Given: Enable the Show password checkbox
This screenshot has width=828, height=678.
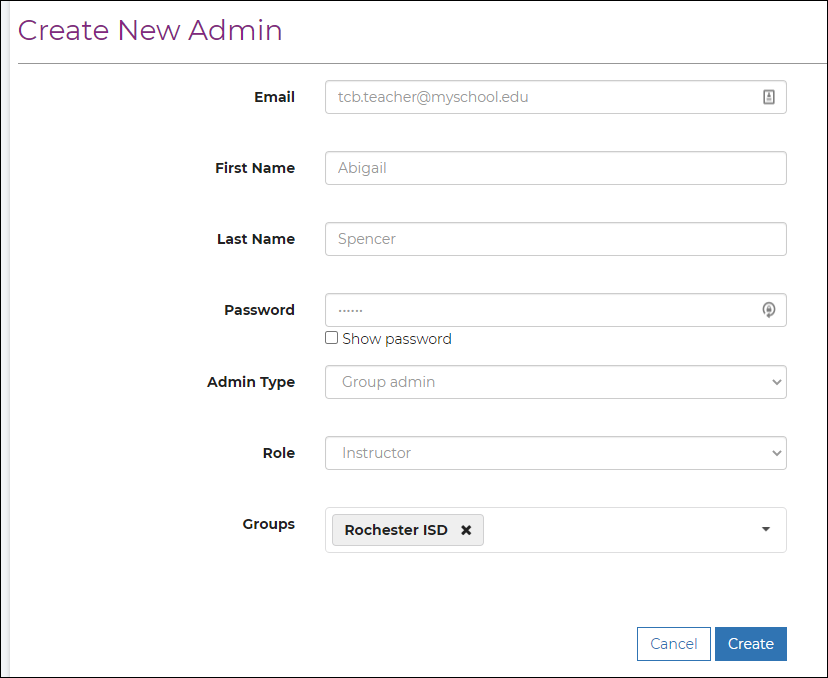Looking at the screenshot, I should pos(331,338).
